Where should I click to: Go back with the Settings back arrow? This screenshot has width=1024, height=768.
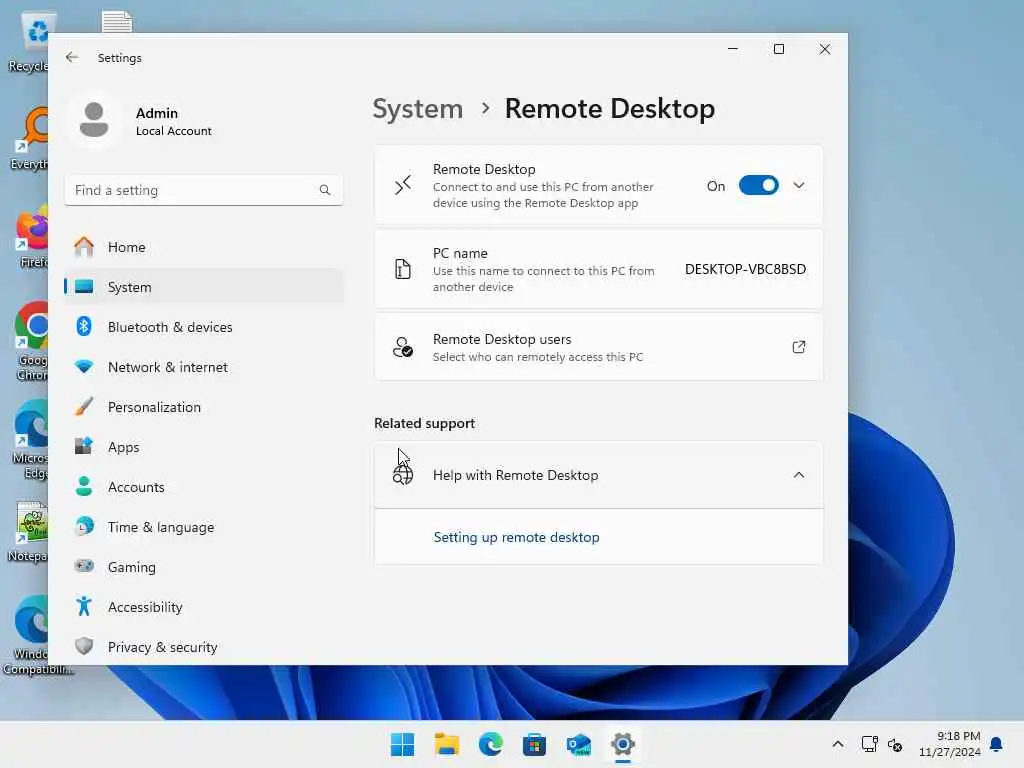pyautogui.click(x=72, y=57)
